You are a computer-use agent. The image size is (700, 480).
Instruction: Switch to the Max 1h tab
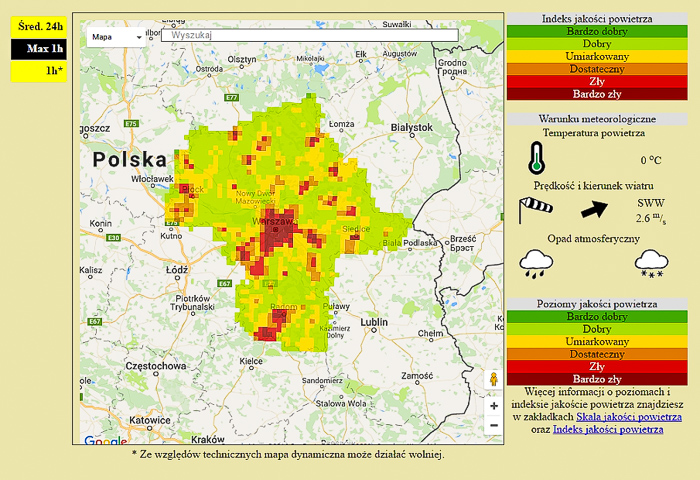point(39,49)
